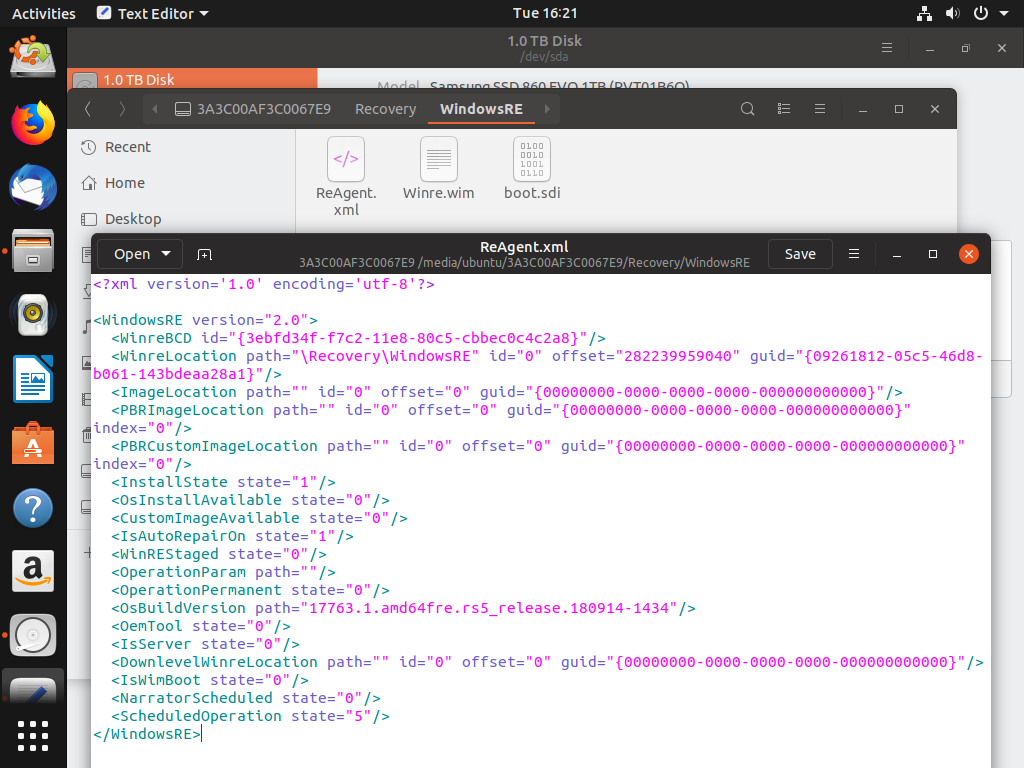Open the Text Editor hamburger menu

[854, 254]
